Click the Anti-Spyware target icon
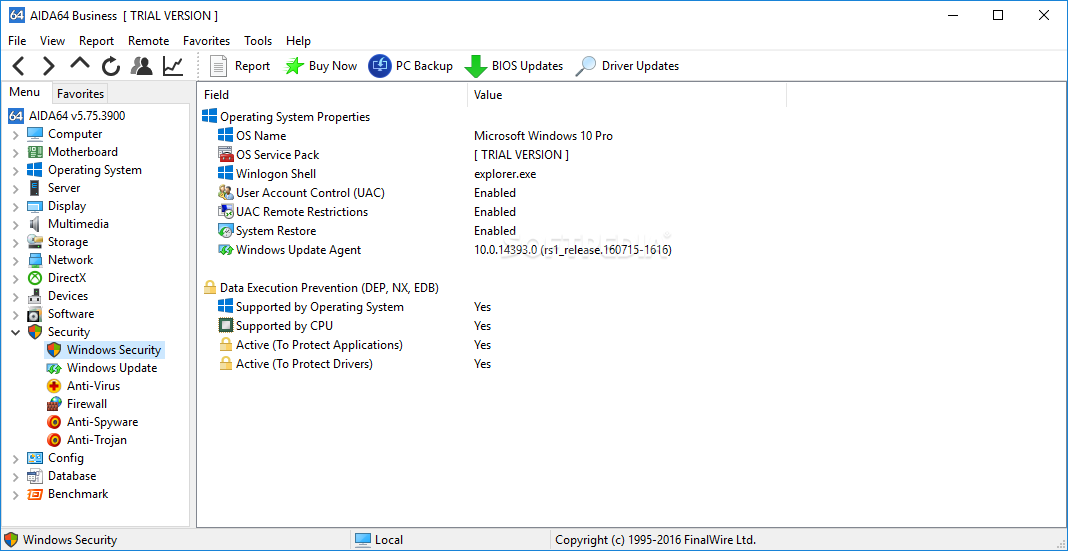Viewport: 1068px width, 551px height. [54, 422]
